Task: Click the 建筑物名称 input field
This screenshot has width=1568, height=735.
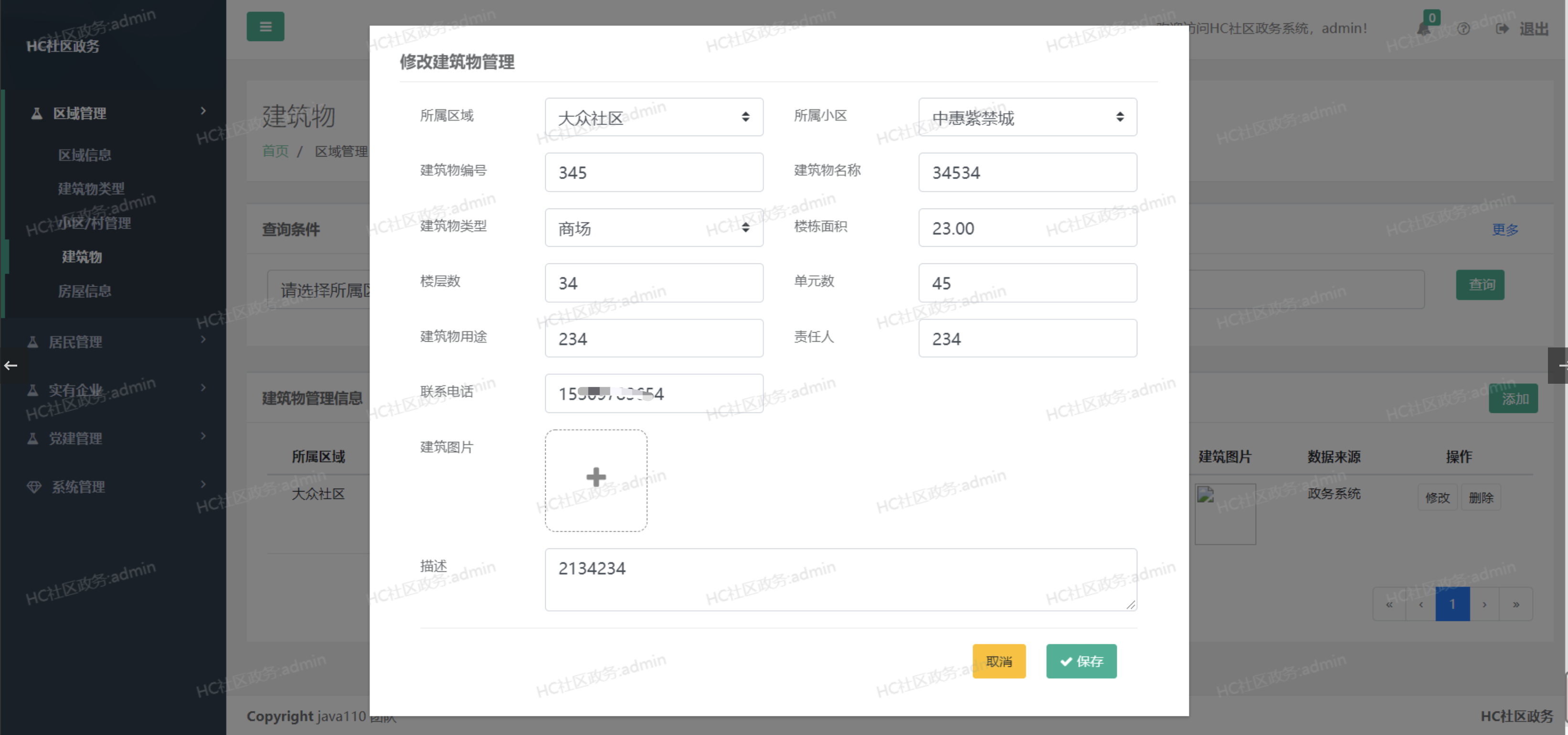Action: (x=1028, y=172)
